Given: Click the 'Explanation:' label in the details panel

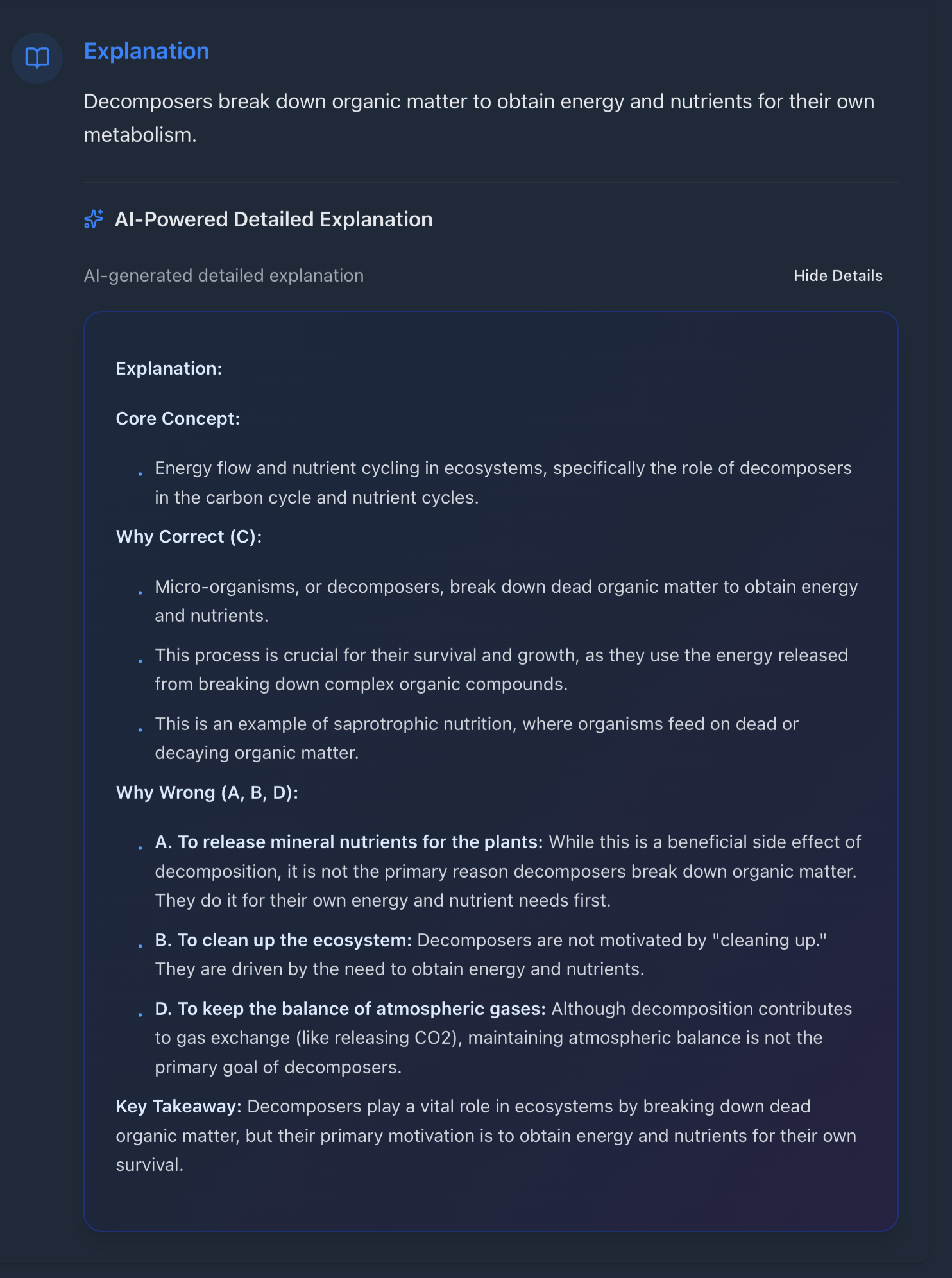Looking at the screenshot, I should coord(169,369).
